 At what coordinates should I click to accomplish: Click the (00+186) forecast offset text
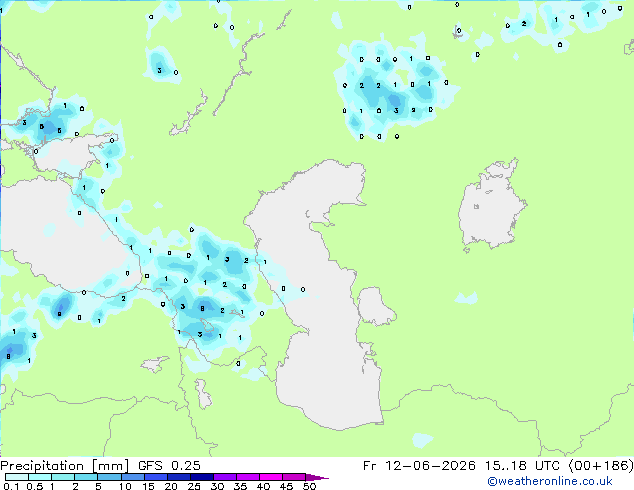click(601, 466)
